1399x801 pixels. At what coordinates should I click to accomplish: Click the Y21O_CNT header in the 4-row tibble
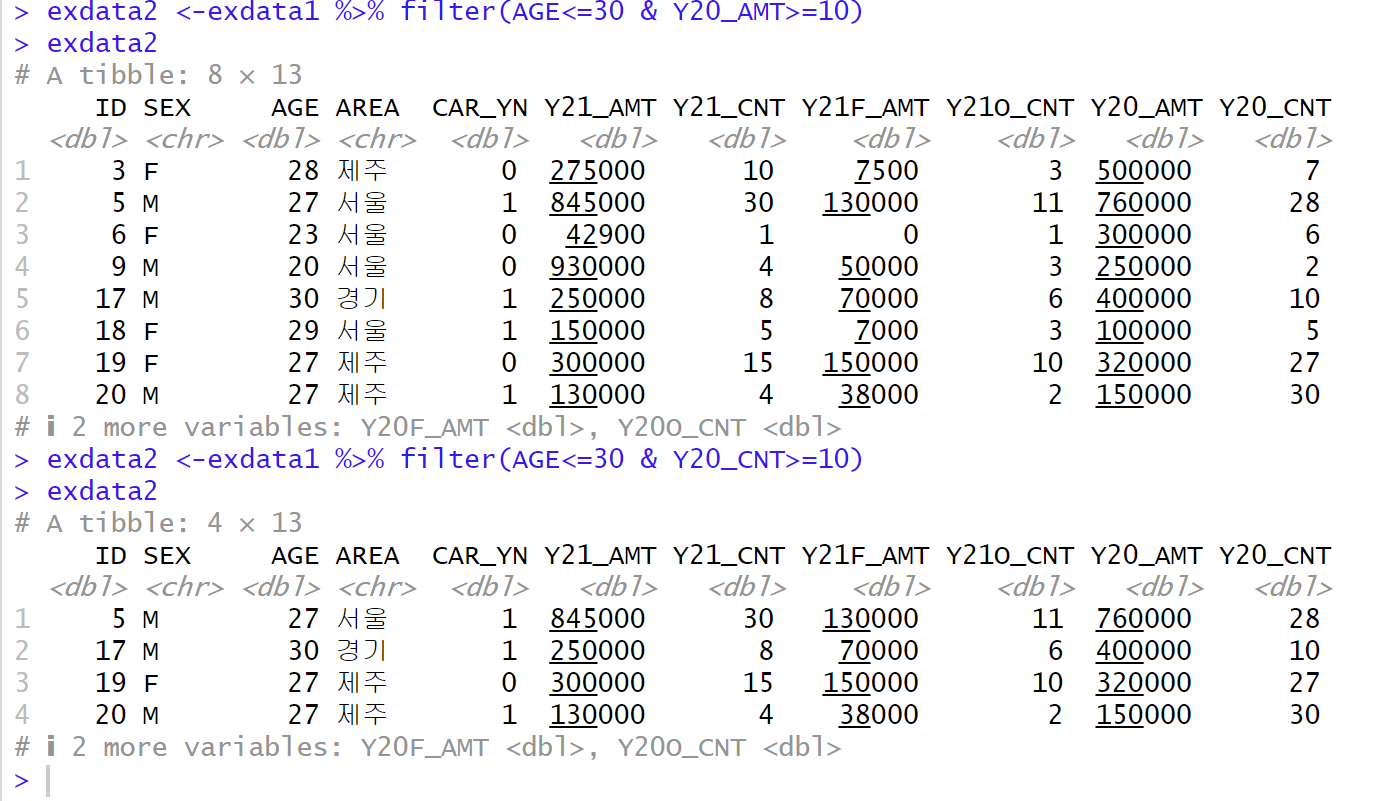point(1010,556)
